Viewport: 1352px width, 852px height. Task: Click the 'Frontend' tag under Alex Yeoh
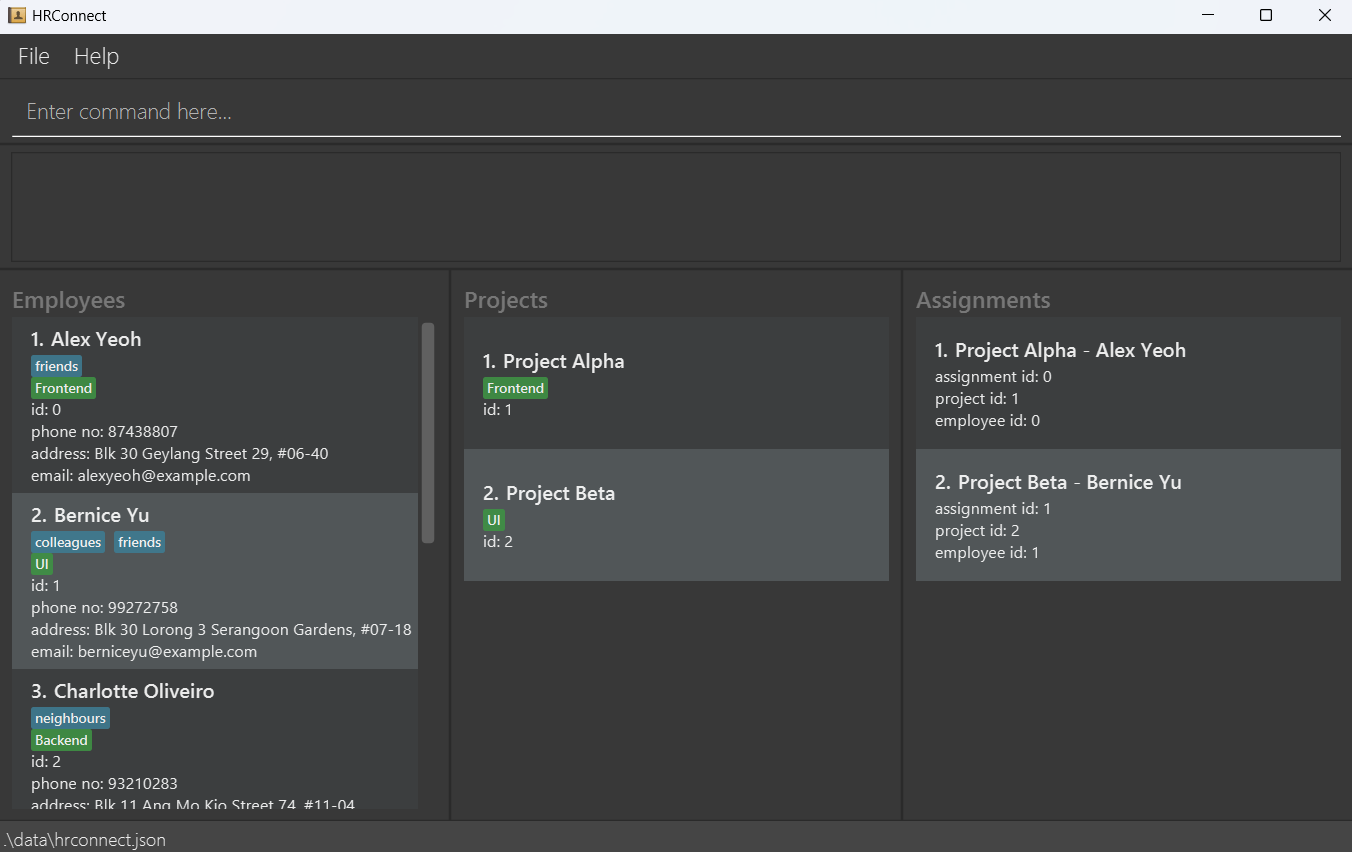(x=63, y=388)
